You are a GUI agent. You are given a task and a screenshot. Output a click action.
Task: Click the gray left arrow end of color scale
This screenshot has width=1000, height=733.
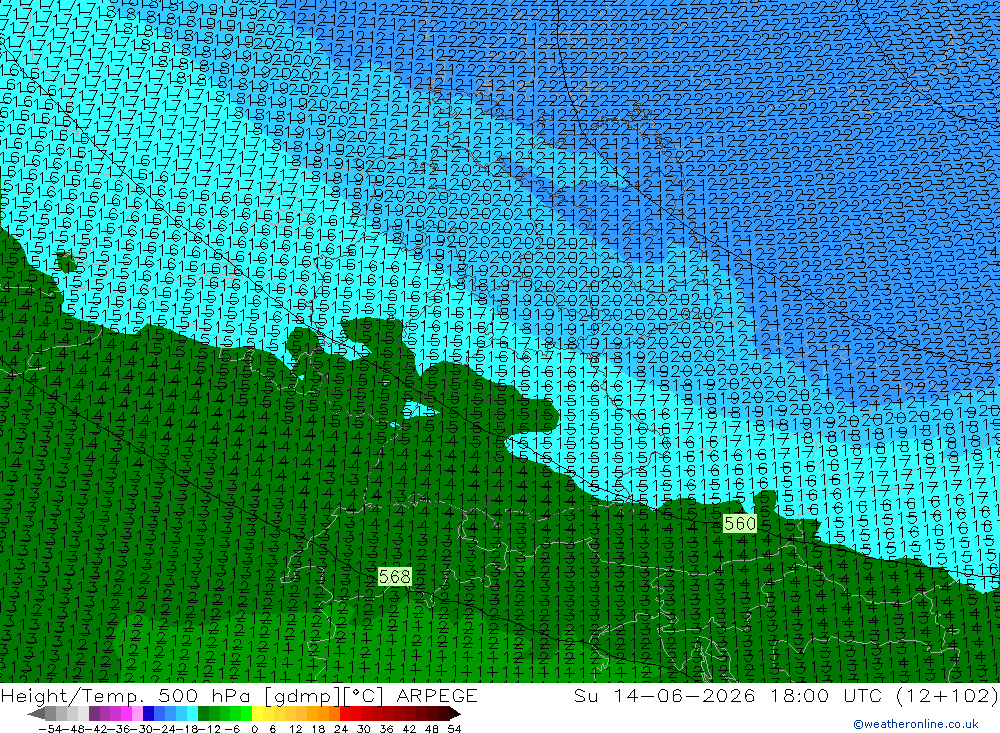tap(36, 713)
